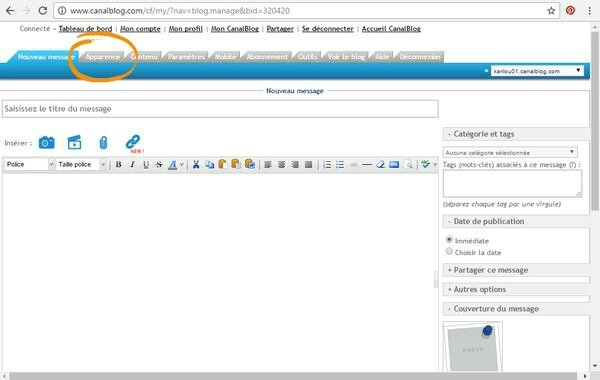600x380 pixels.
Task: Insert a video with the clapperboard icon
Action: pyautogui.click(x=75, y=142)
